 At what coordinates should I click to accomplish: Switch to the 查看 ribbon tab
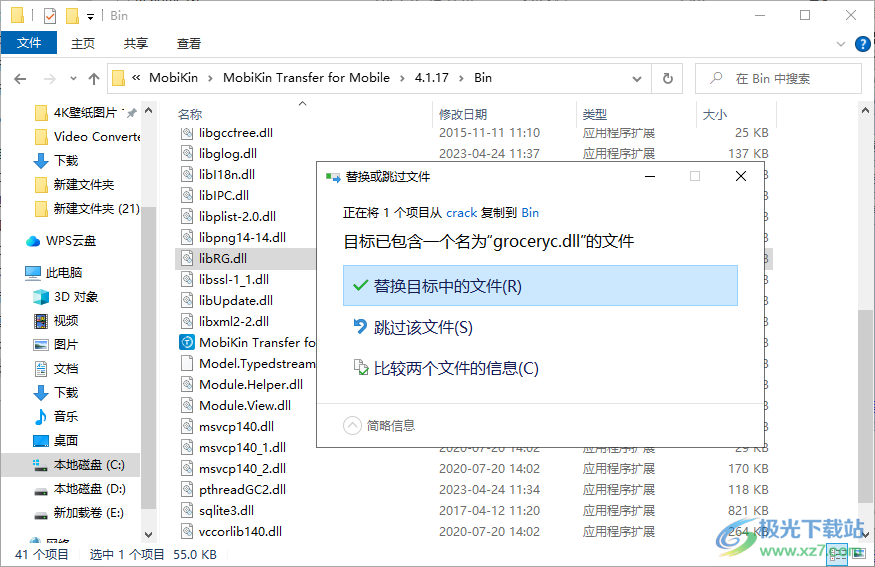(189, 44)
